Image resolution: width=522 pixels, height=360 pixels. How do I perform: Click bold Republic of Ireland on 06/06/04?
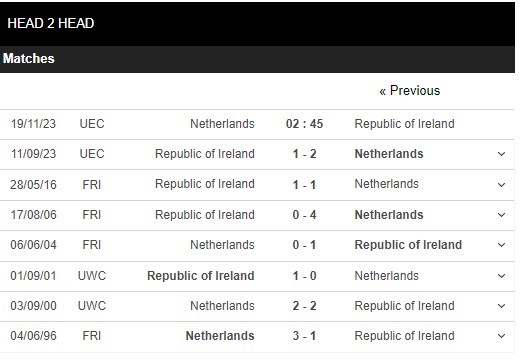408,245
